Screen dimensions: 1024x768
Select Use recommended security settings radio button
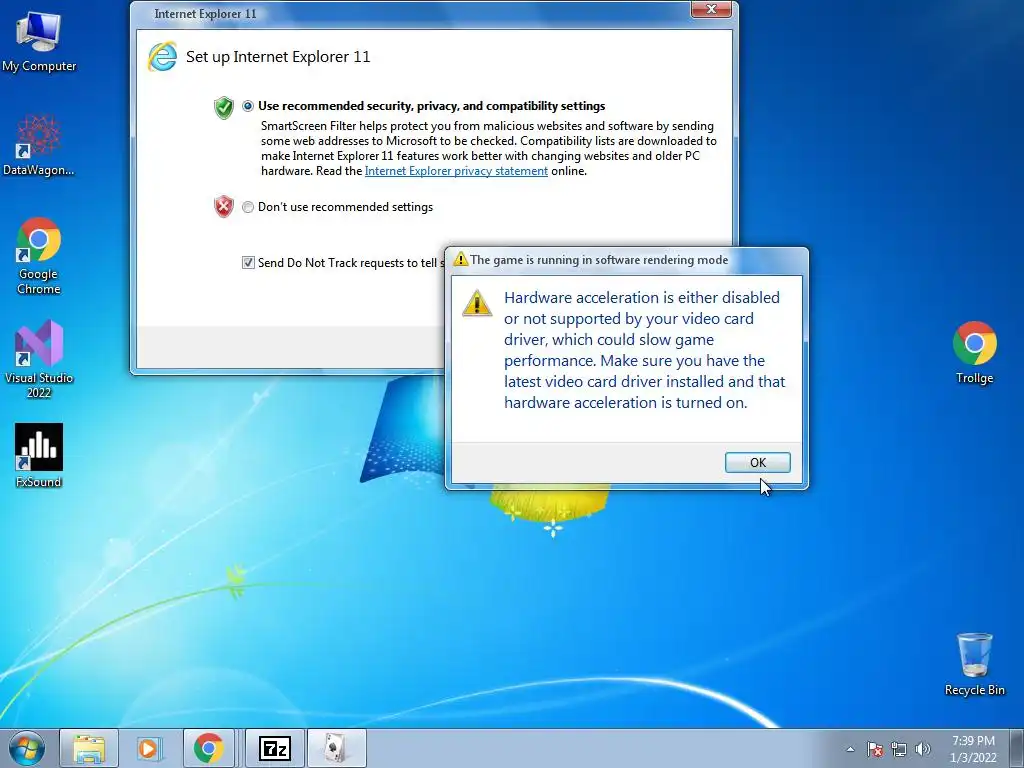(248, 106)
